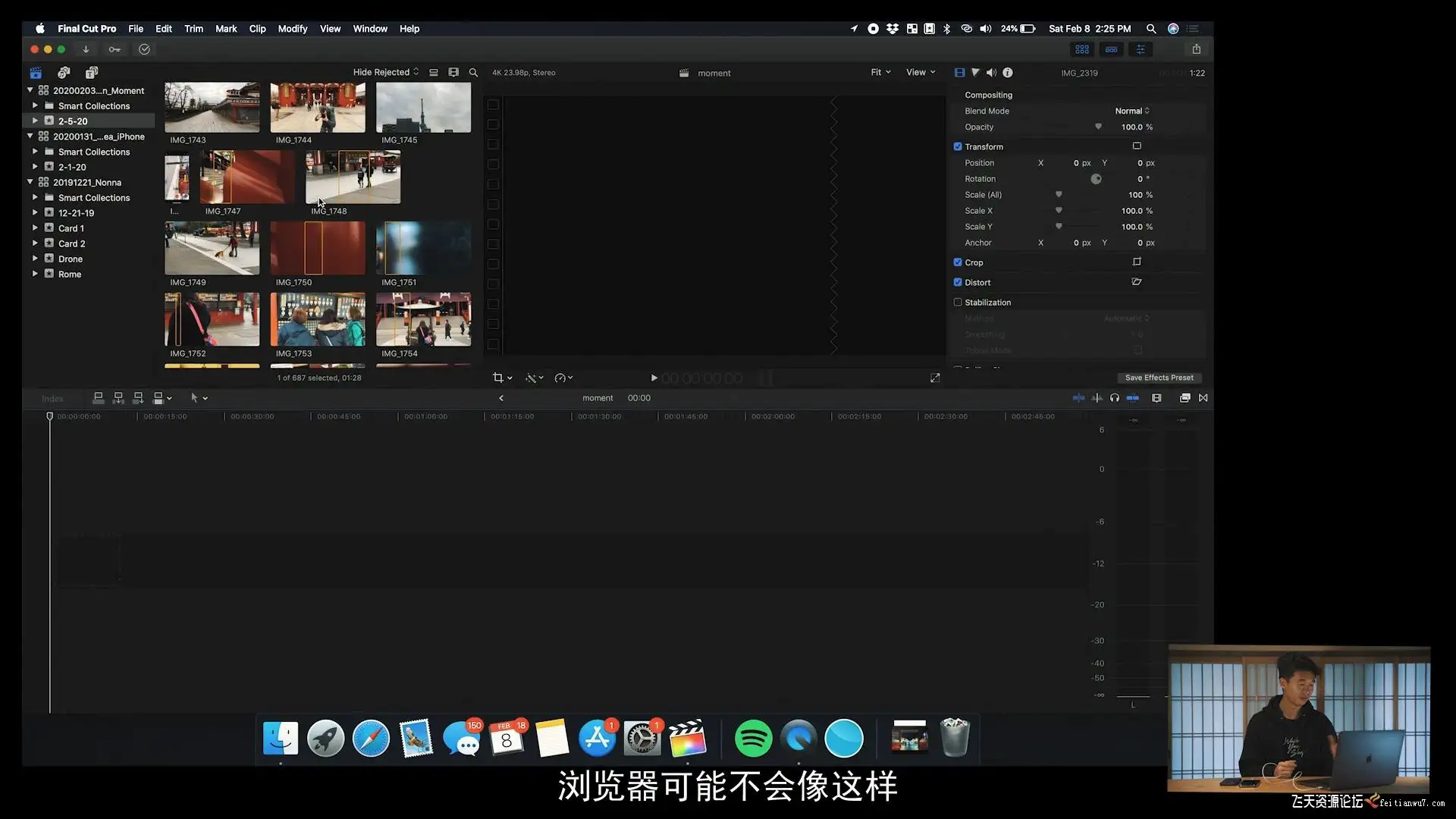
Task: Disable the Crop checkbox
Action: [958, 262]
